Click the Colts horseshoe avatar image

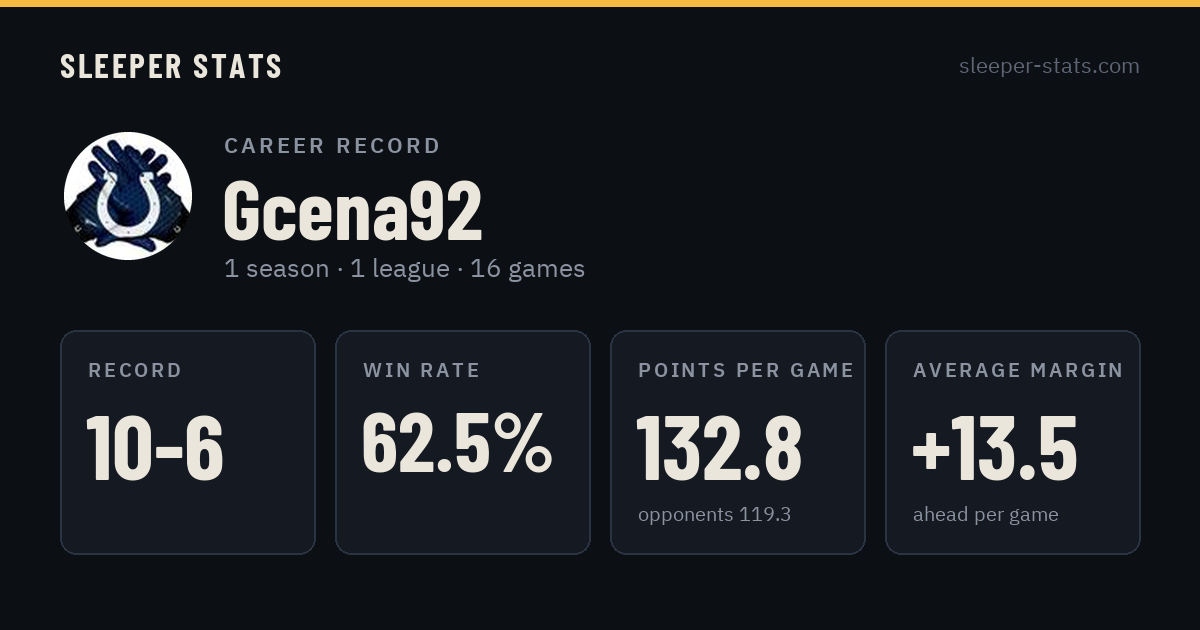[128, 196]
